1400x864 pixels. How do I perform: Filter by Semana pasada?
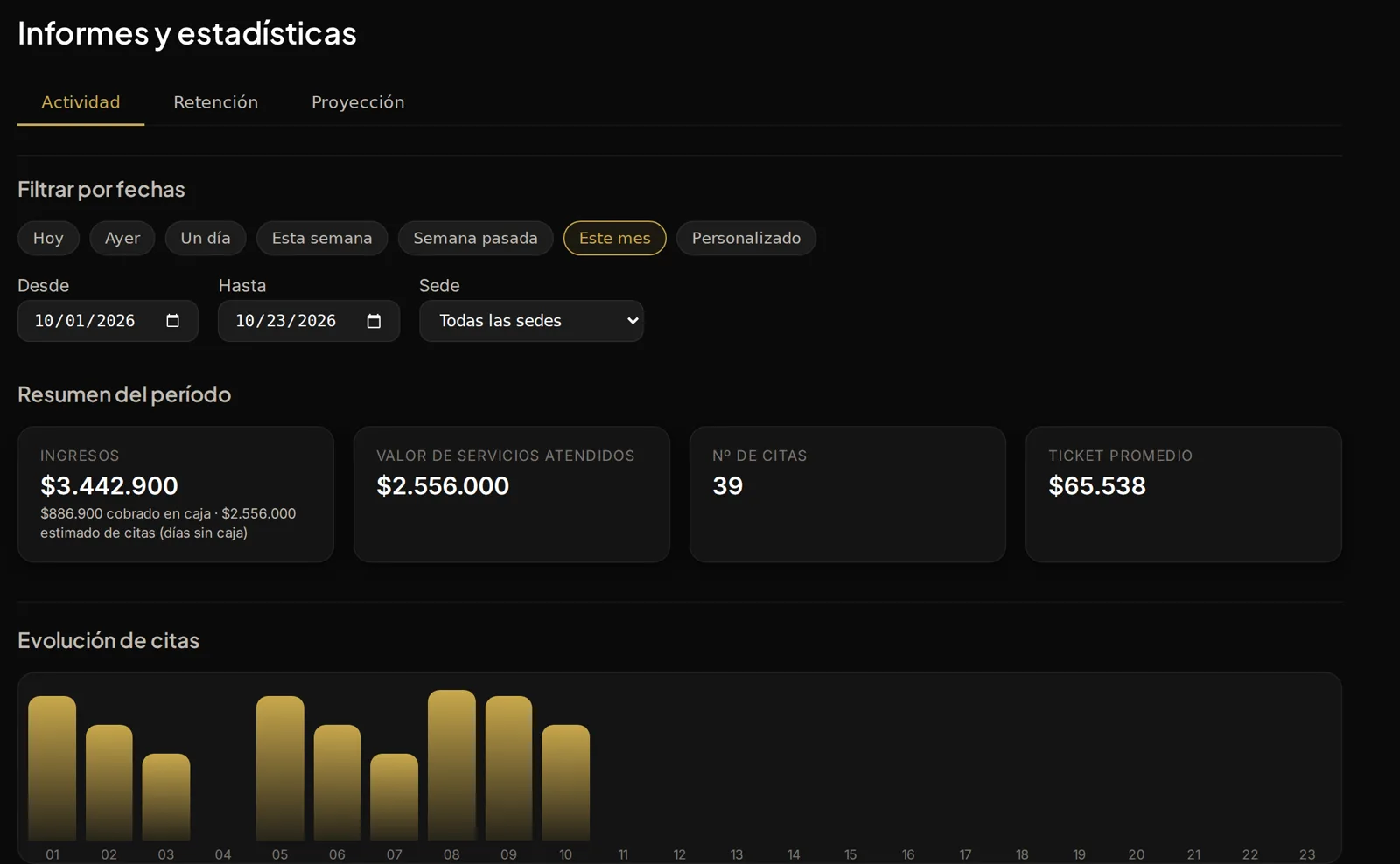click(x=475, y=238)
